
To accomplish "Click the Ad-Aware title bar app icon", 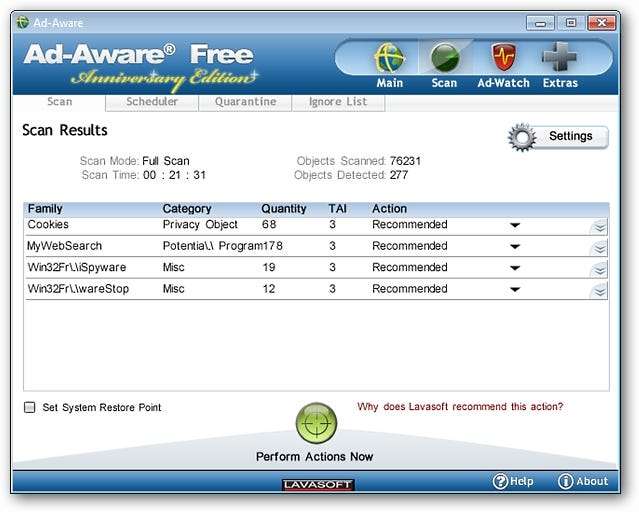I will [22, 22].
